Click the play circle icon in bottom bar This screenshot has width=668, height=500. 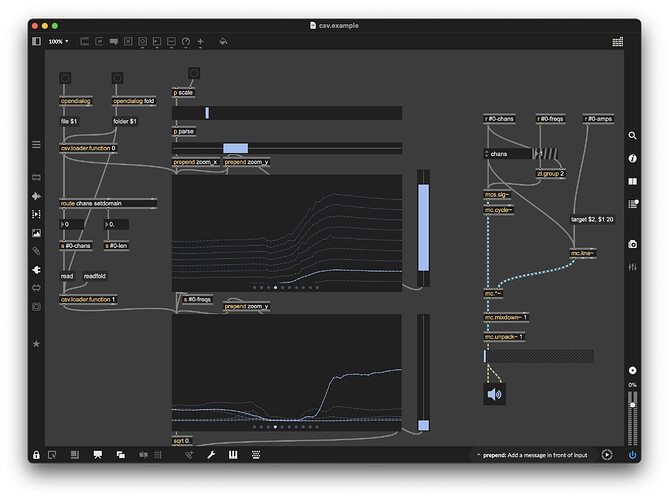[607, 455]
